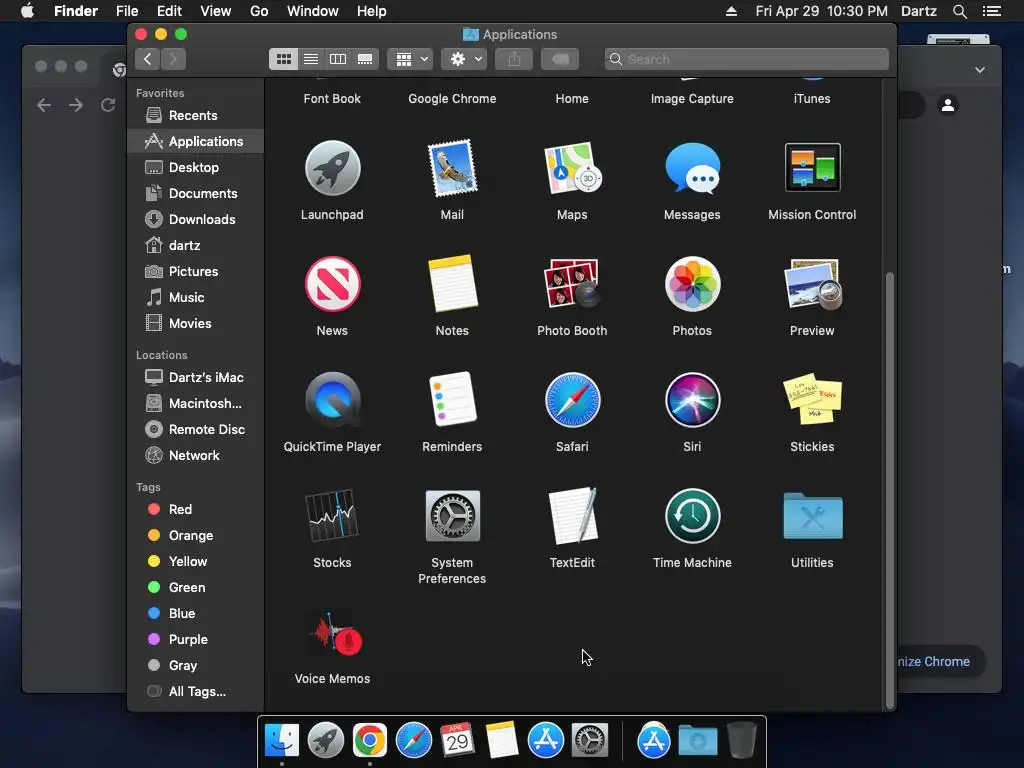1024x768 pixels.
Task: Select the Stickies app icon
Action: point(812,399)
